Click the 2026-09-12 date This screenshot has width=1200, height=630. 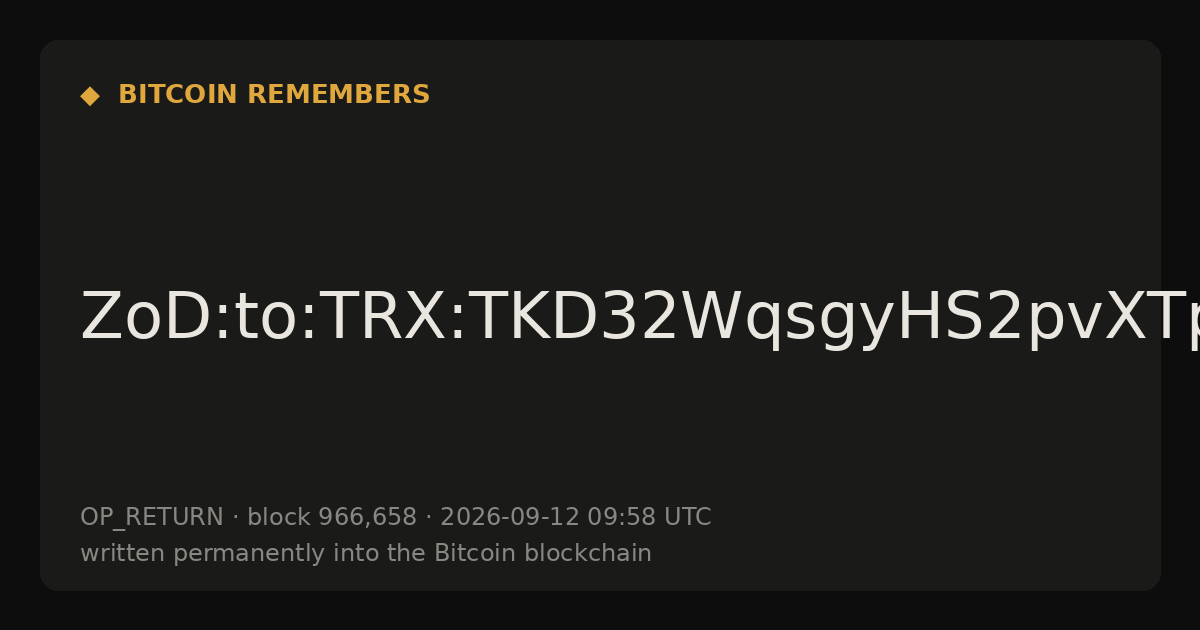click(x=510, y=517)
